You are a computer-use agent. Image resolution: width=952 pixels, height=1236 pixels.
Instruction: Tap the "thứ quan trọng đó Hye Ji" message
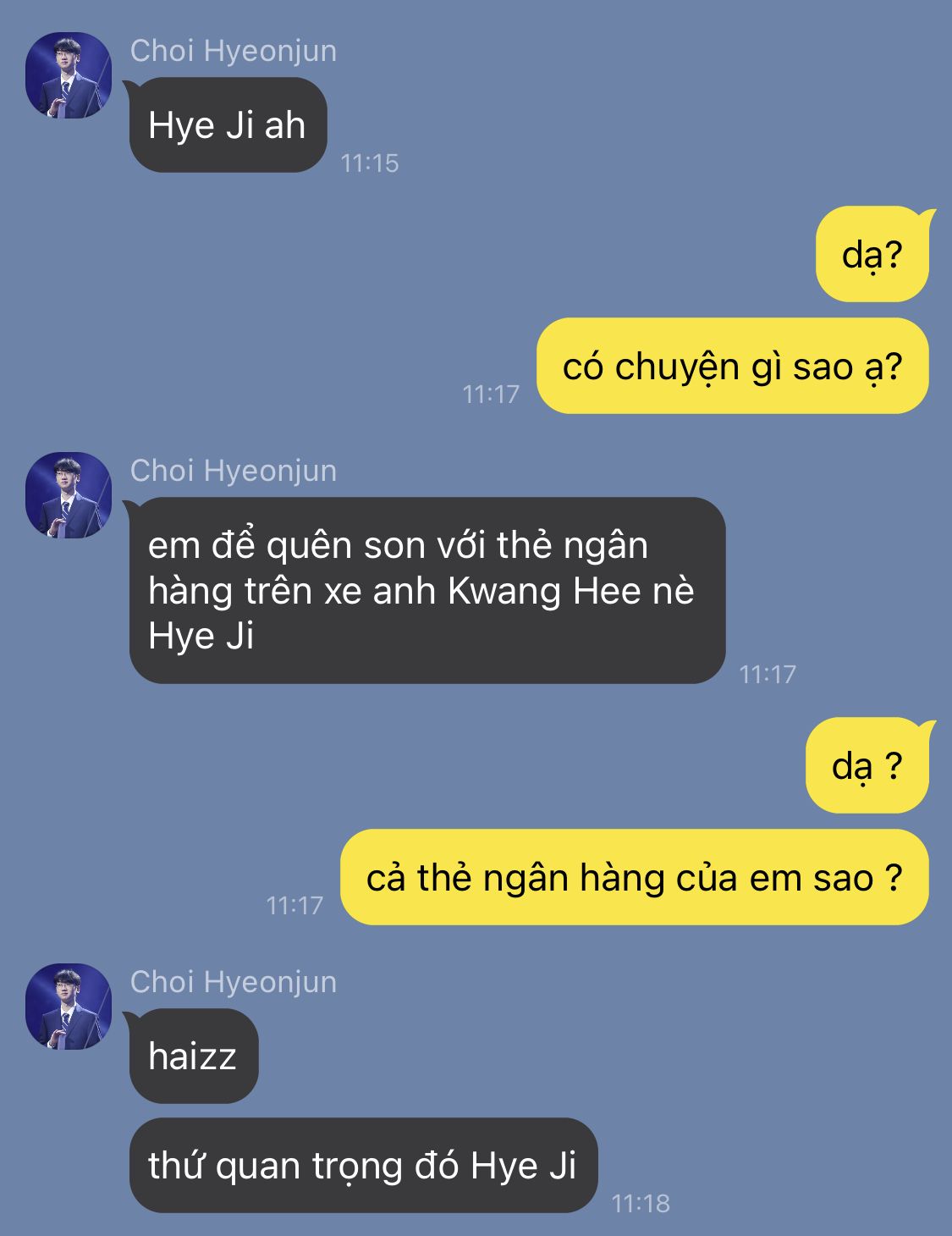363,1165
